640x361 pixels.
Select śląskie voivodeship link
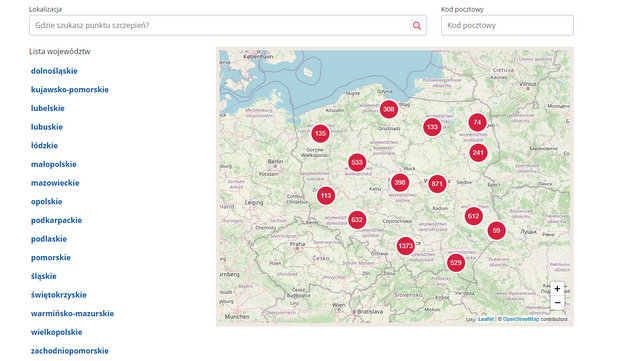[44, 276]
